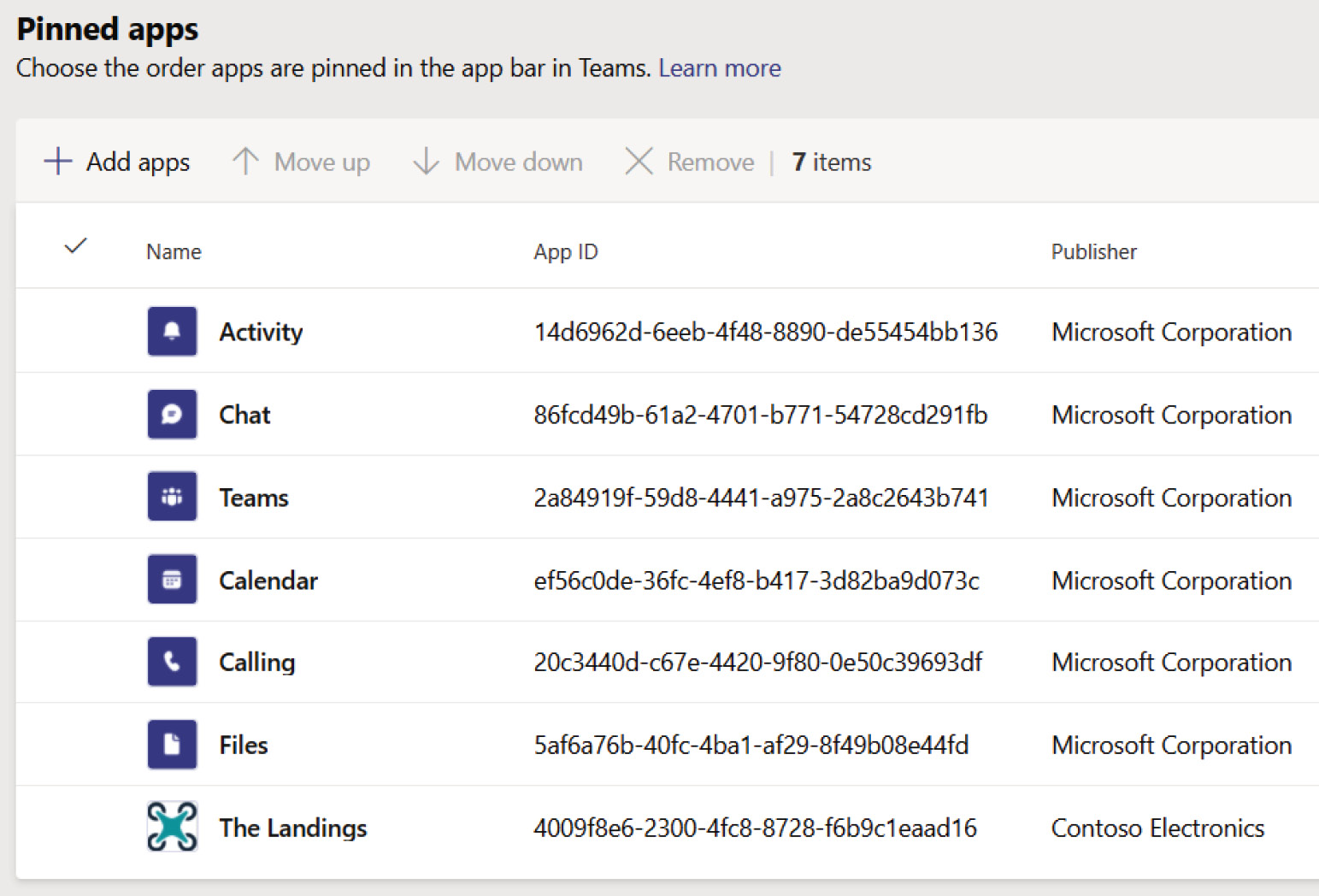The height and width of the screenshot is (896, 1319).
Task: Toggle the select-all checkmark in the header
Action: [x=76, y=246]
